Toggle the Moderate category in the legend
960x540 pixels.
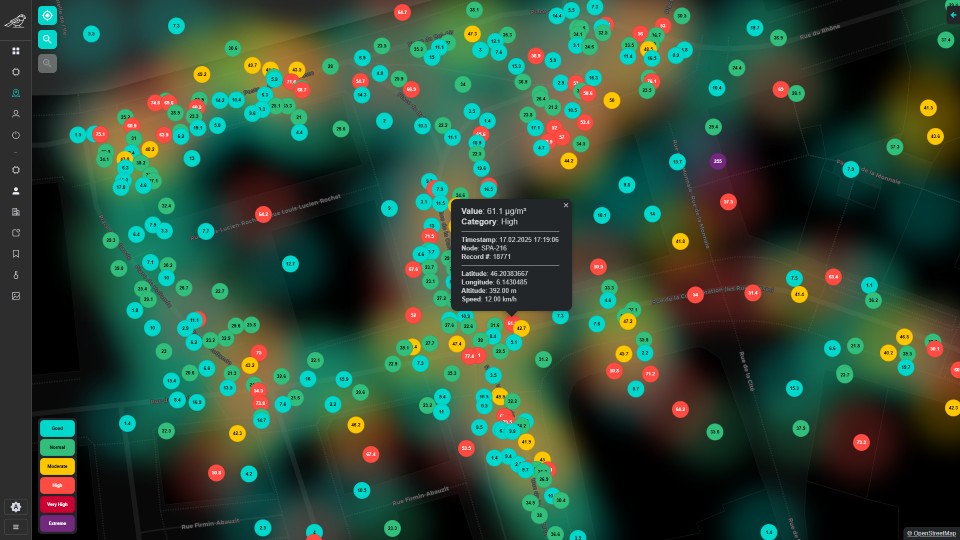(x=57, y=466)
